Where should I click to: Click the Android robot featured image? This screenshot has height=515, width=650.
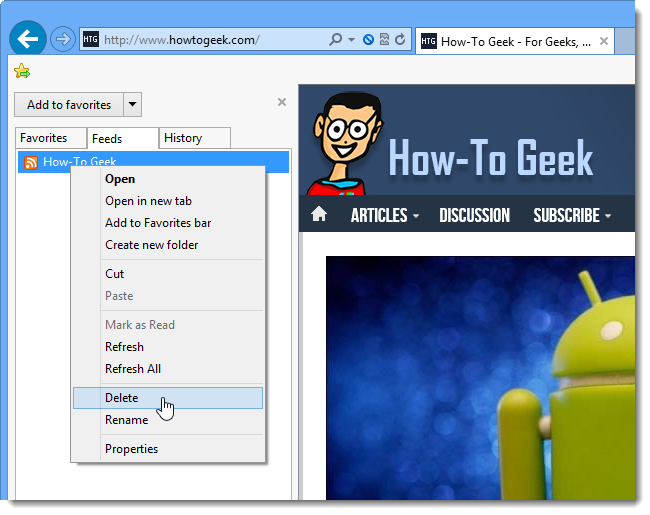point(480,378)
